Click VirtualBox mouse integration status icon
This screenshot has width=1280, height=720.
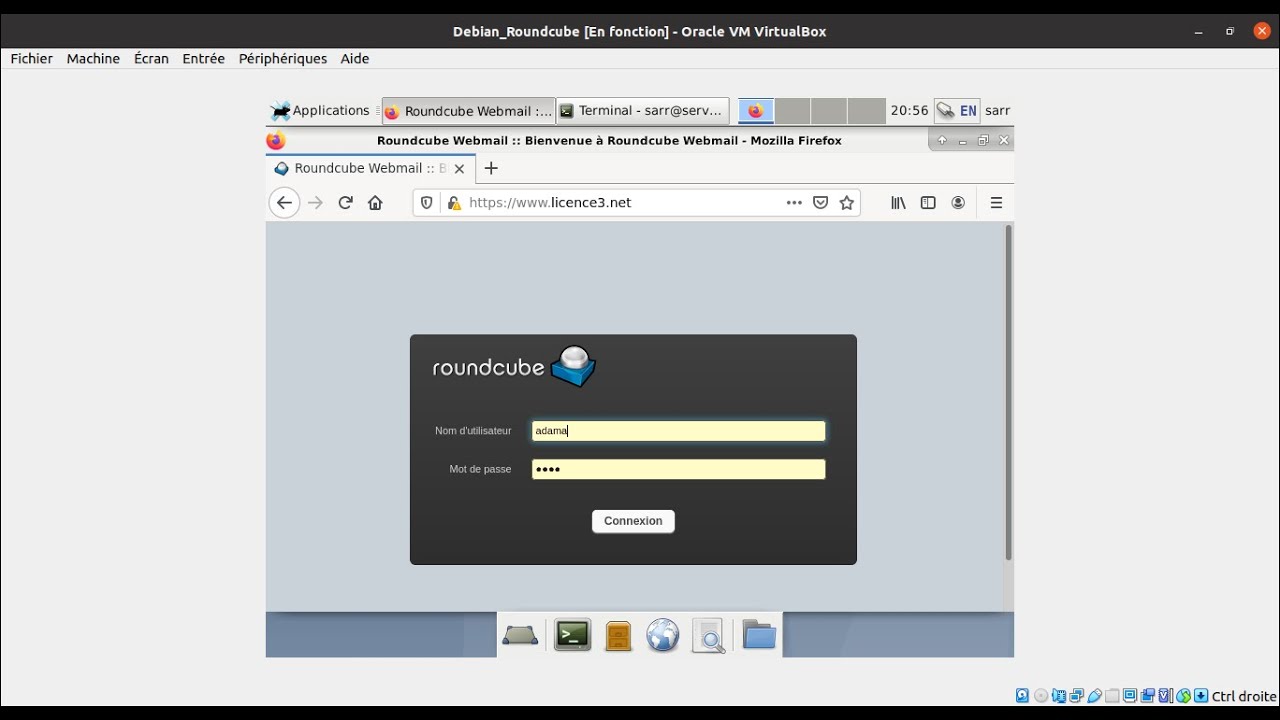(1184, 696)
